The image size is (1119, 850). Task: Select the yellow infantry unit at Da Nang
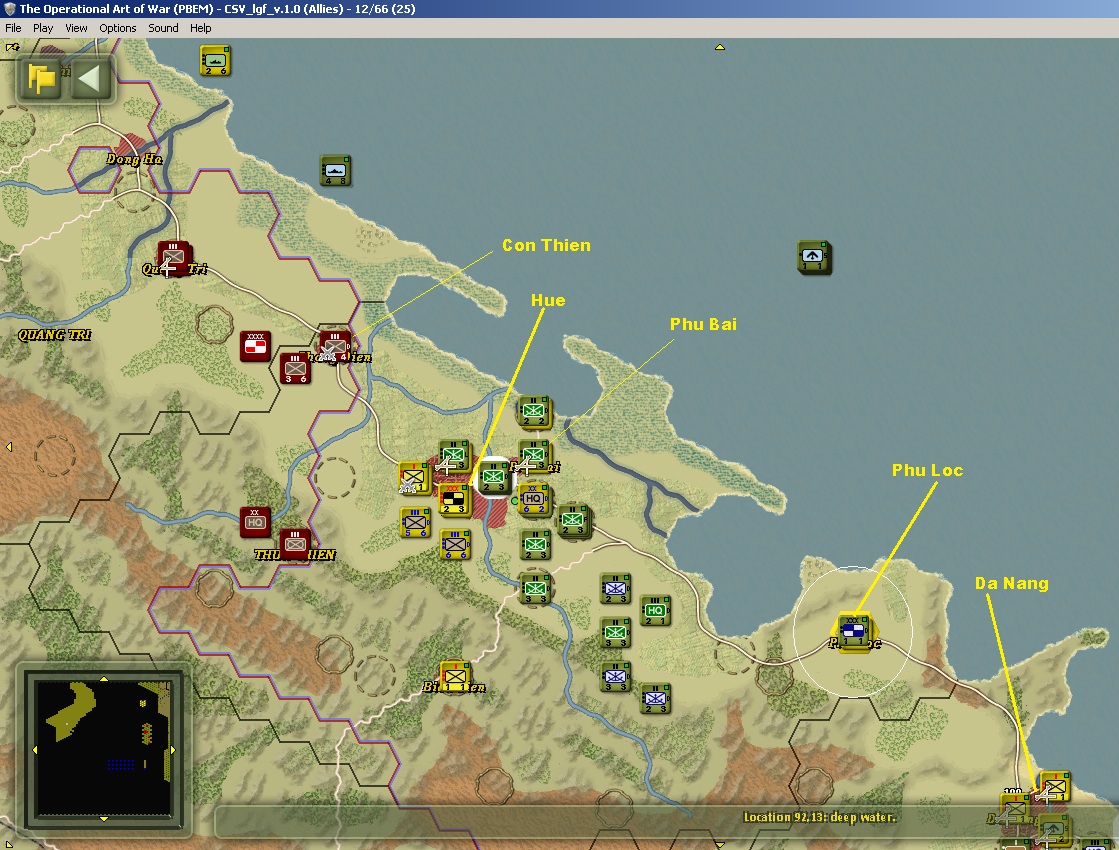1055,787
